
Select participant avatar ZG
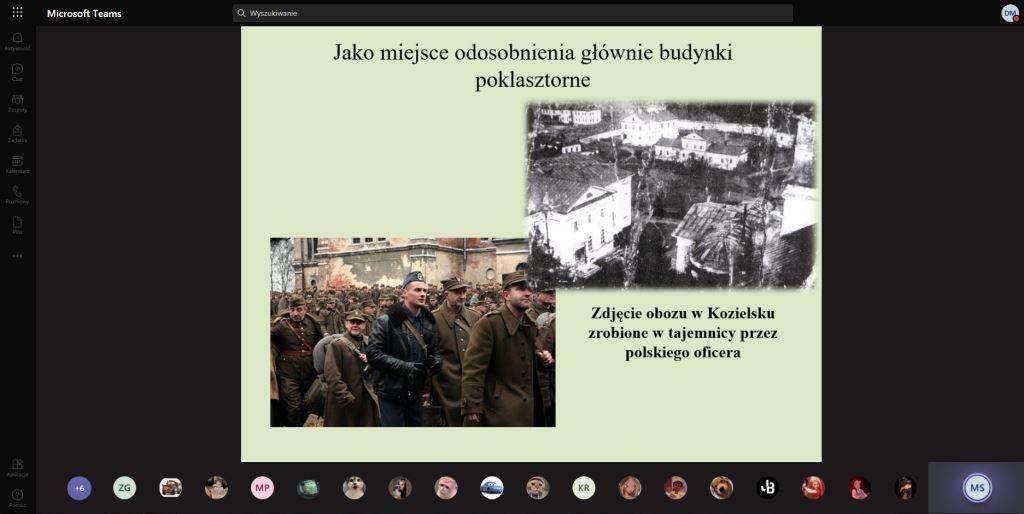click(124, 488)
